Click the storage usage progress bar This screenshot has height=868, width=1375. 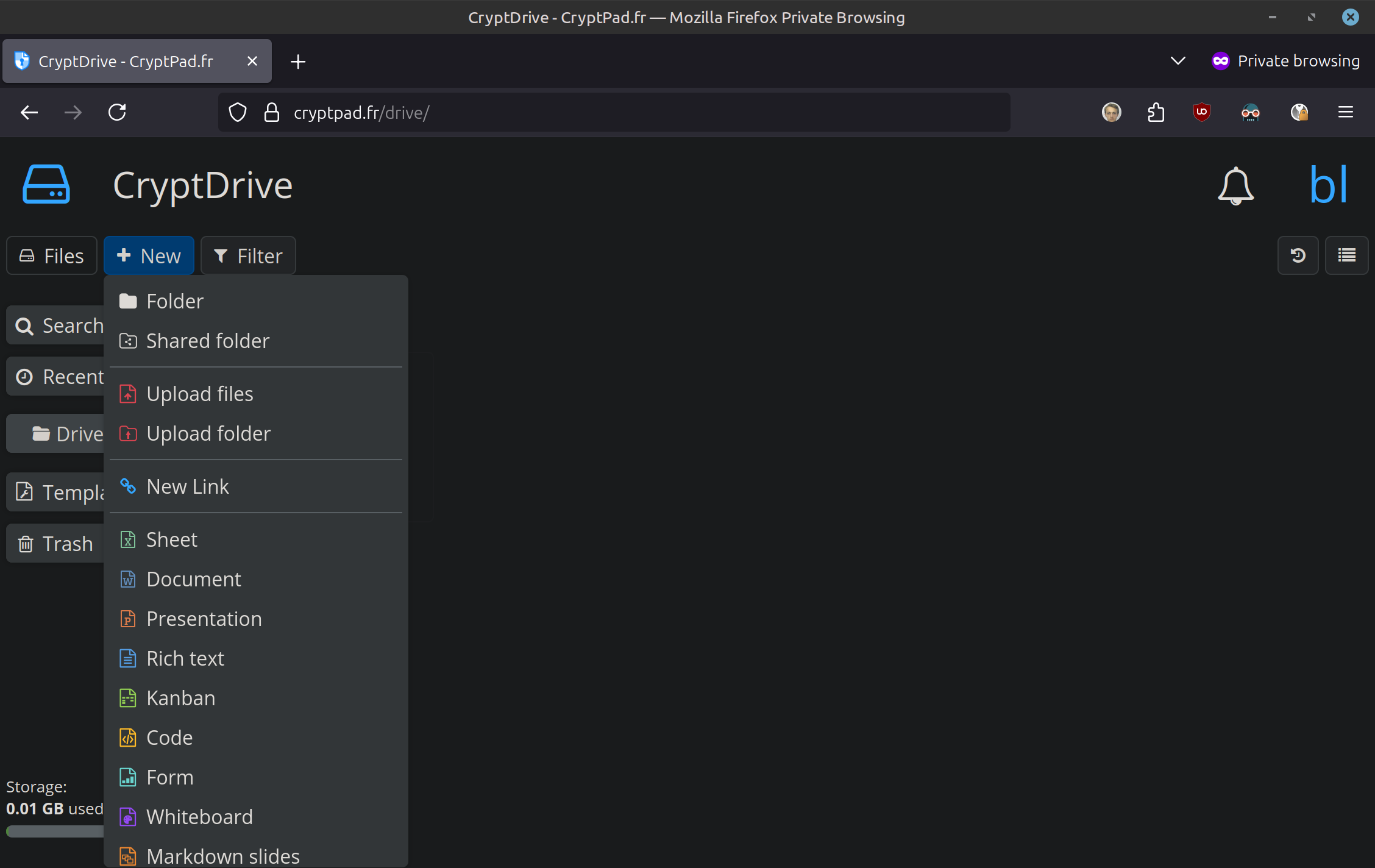point(55,831)
